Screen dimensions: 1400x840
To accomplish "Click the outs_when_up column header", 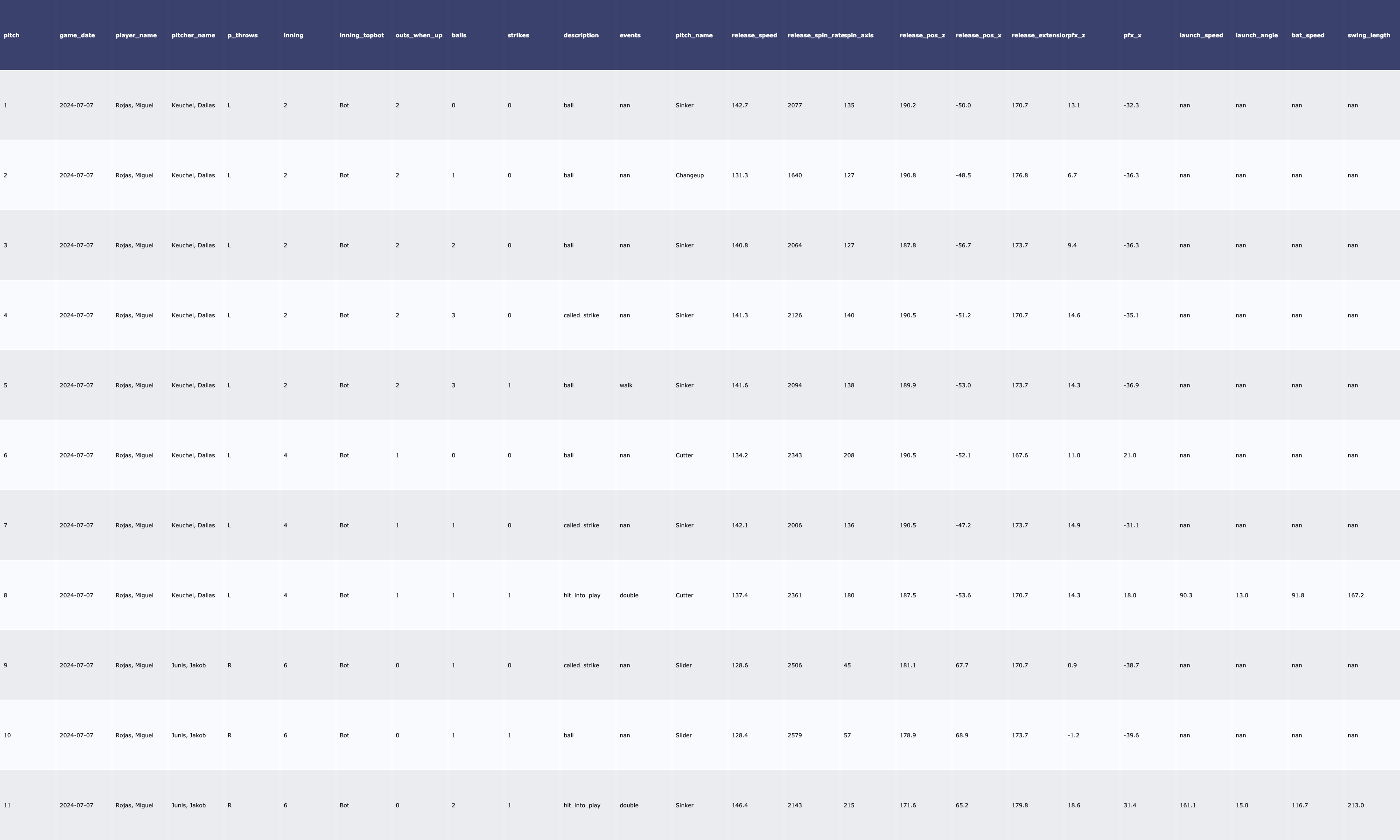I will click(419, 35).
